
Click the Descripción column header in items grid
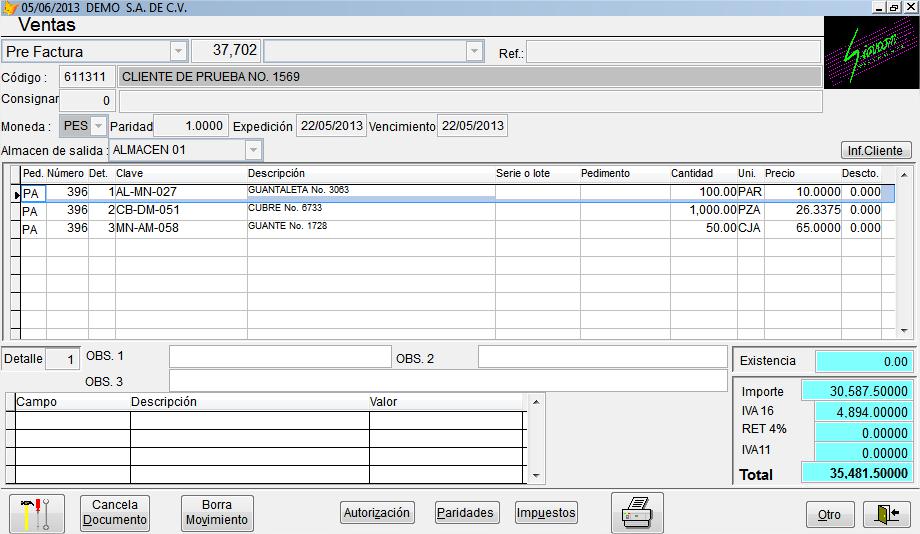pyautogui.click(x=371, y=174)
